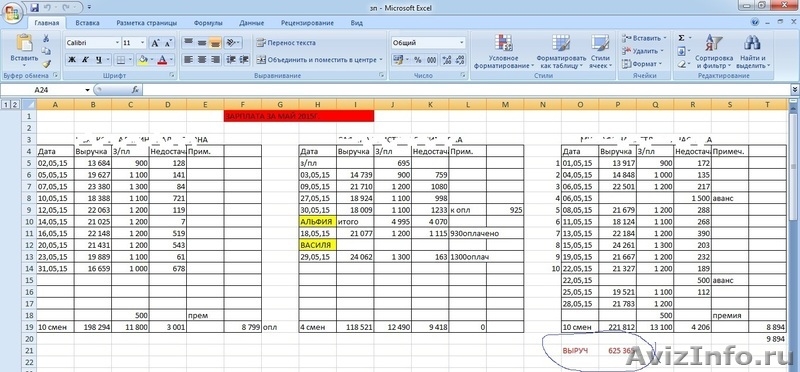Open the Данные ribbon tab
Image resolution: width=800 pixels, height=372 pixels.
[x=252, y=23]
